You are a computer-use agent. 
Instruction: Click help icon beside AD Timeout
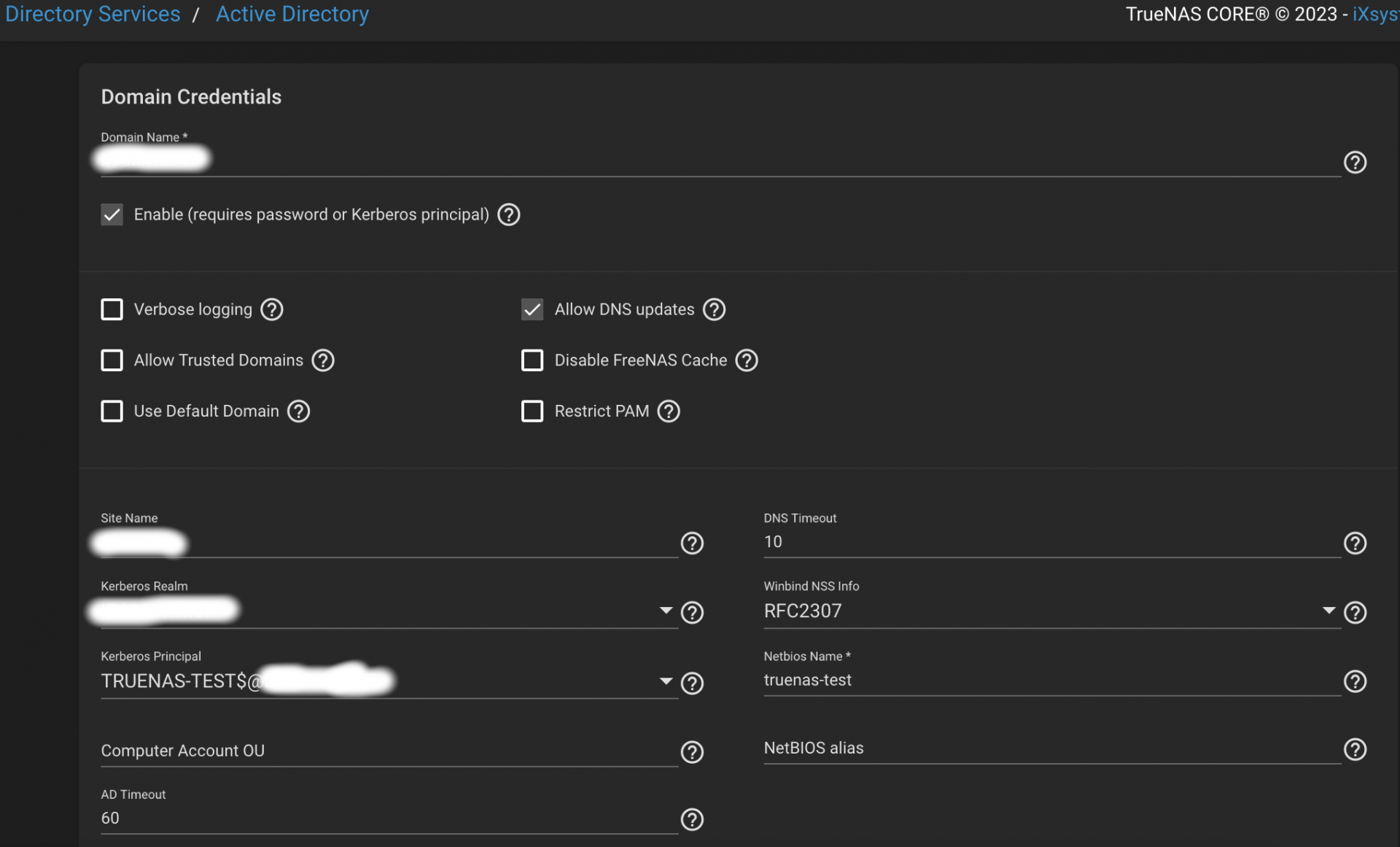(x=692, y=819)
